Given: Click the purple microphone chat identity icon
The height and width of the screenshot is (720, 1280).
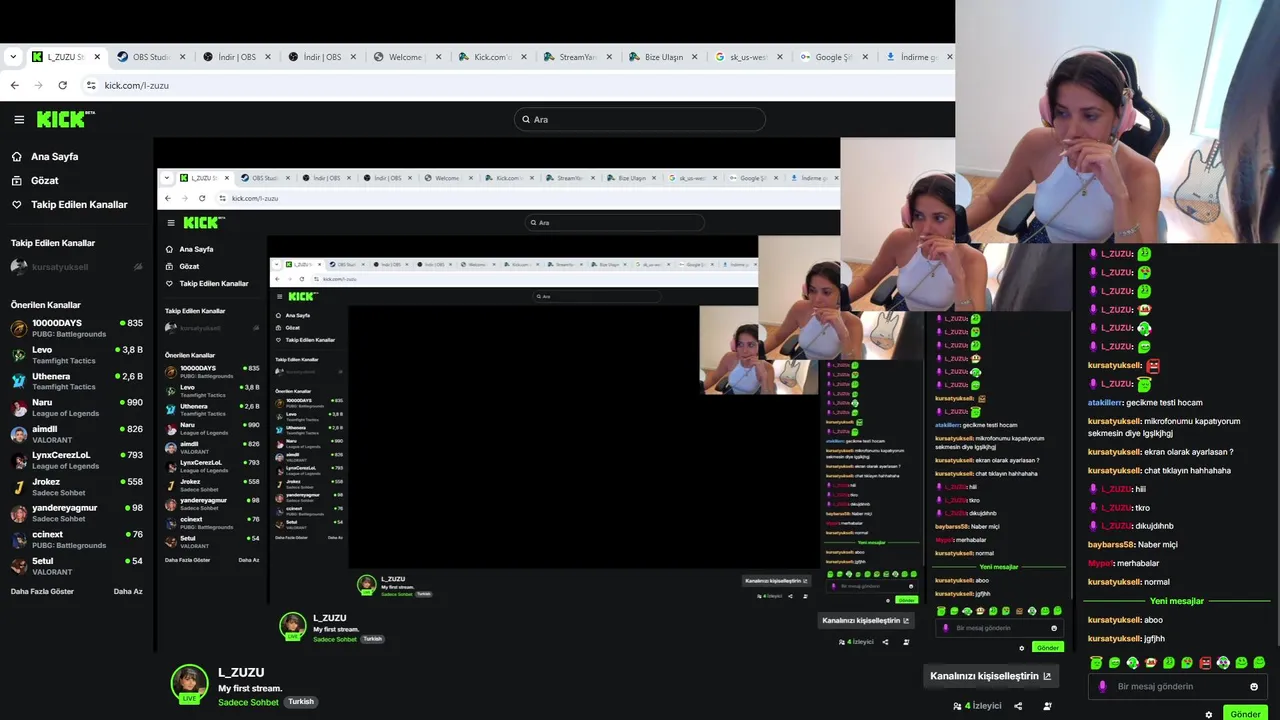Looking at the screenshot, I should click(x=1102, y=687).
